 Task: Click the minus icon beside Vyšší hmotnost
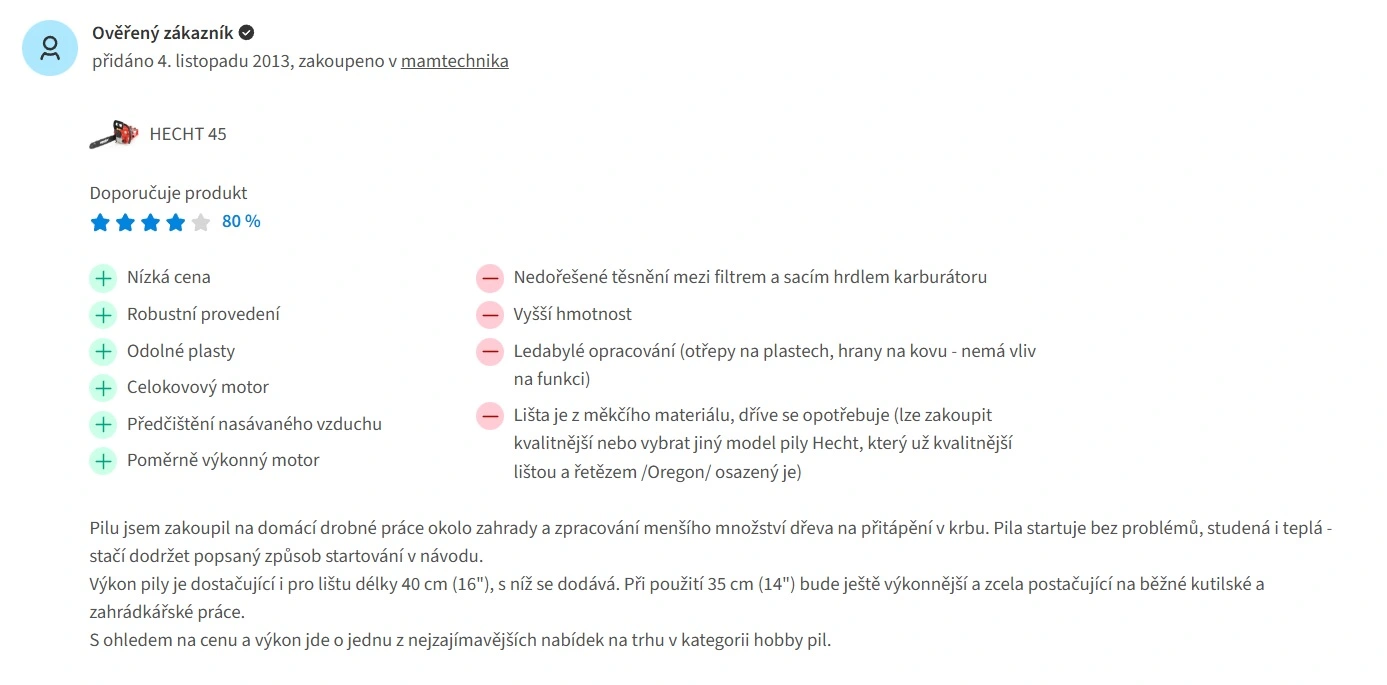(x=490, y=315)
